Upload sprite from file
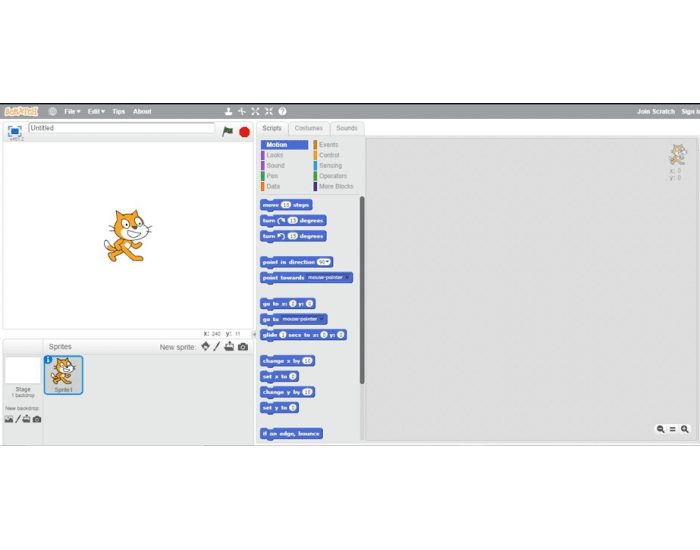The image size is (700, 550). tap(229, 346)
